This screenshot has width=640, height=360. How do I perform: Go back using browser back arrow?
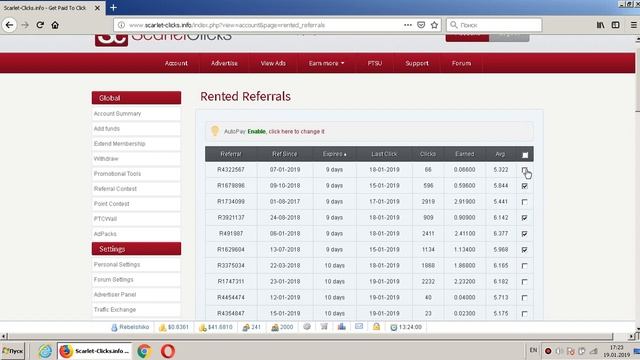pyautogui.click(x=9, y=25)
